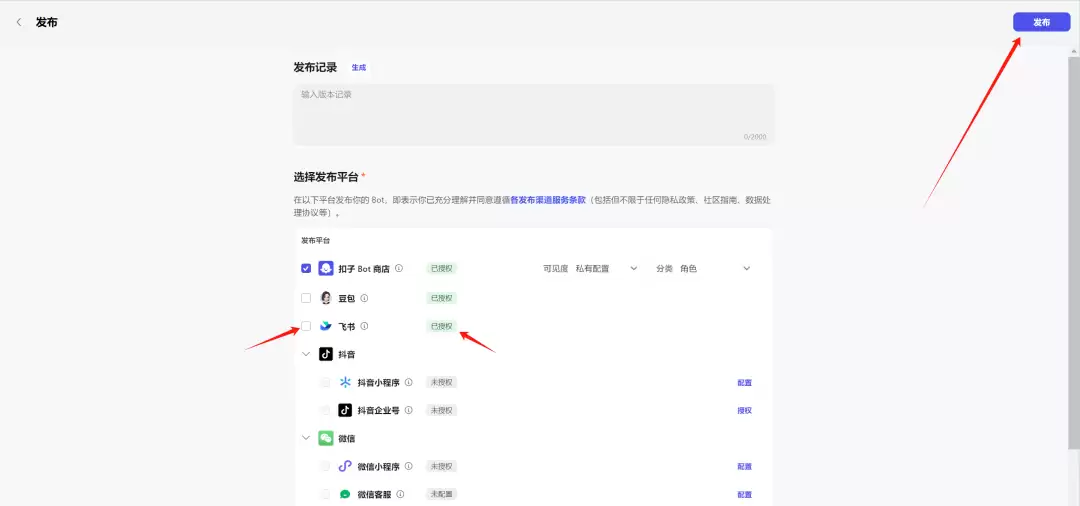Focus the 输入版本记录 text area
1080x506 pixels.
(x=533, y=114)
